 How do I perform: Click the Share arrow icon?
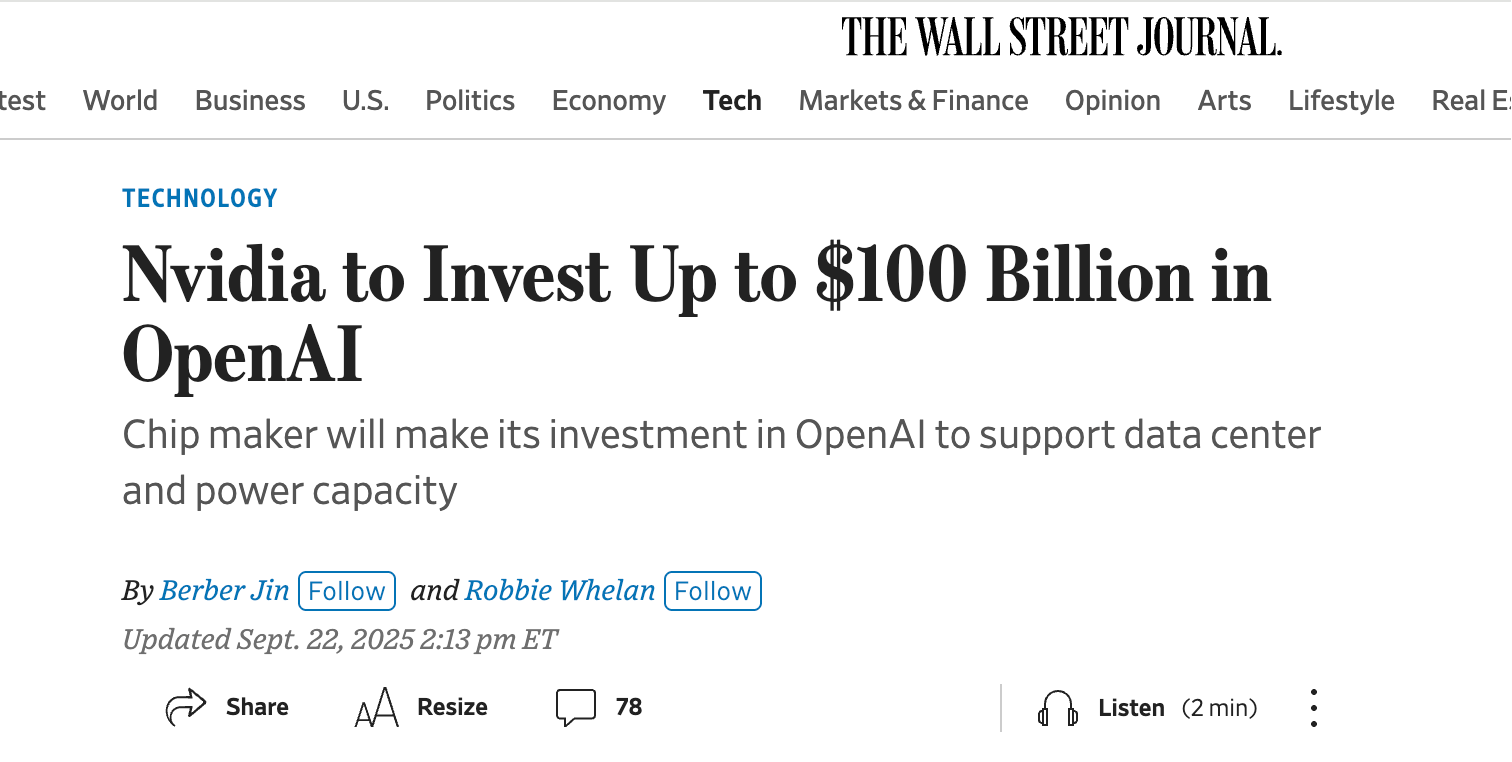185,707
